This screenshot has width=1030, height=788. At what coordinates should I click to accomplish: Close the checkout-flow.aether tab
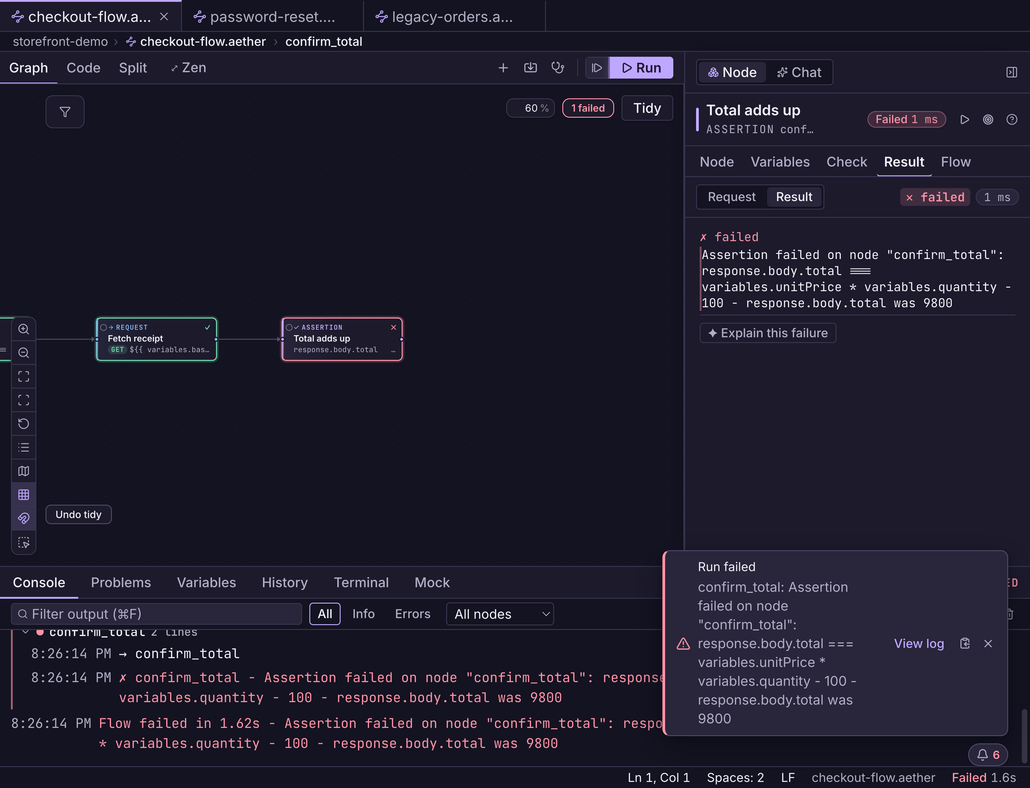tap(164, 16)
